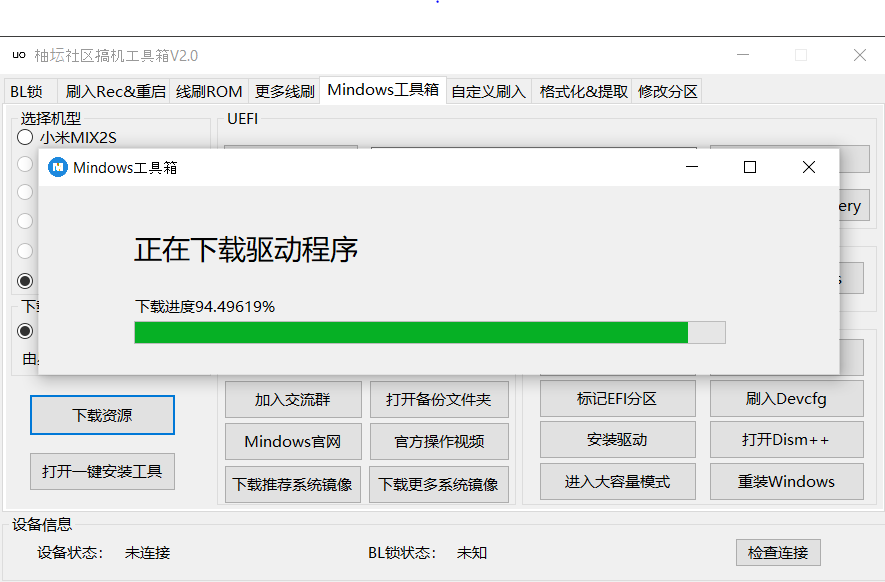Maximize the Mindows工具箱 dialog window
The height and width of the screenshot is (582, 885).
coord(750,167)
